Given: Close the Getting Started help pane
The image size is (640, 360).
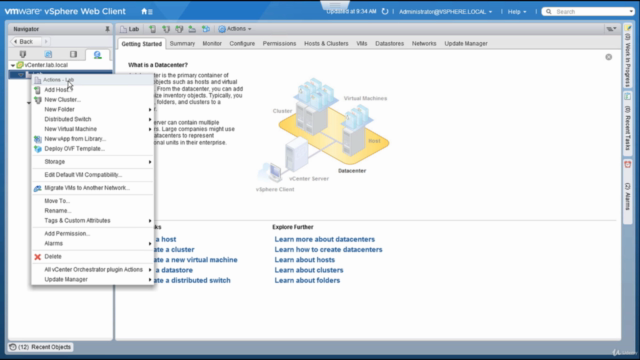Looking at the screenshot, I should point(609,57).
